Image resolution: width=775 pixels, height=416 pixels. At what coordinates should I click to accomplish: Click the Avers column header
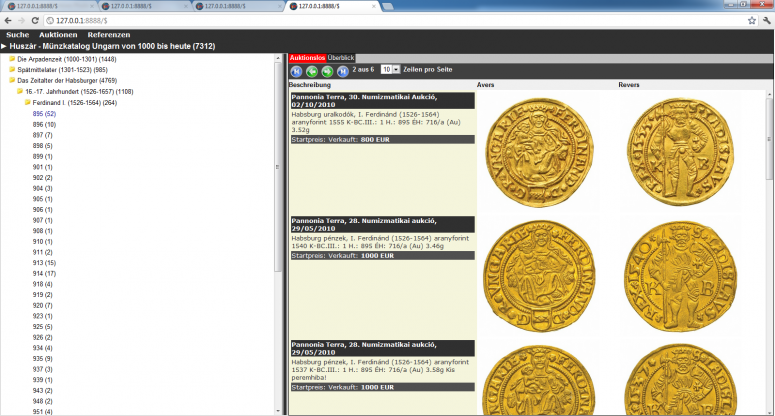coord(485,85)
